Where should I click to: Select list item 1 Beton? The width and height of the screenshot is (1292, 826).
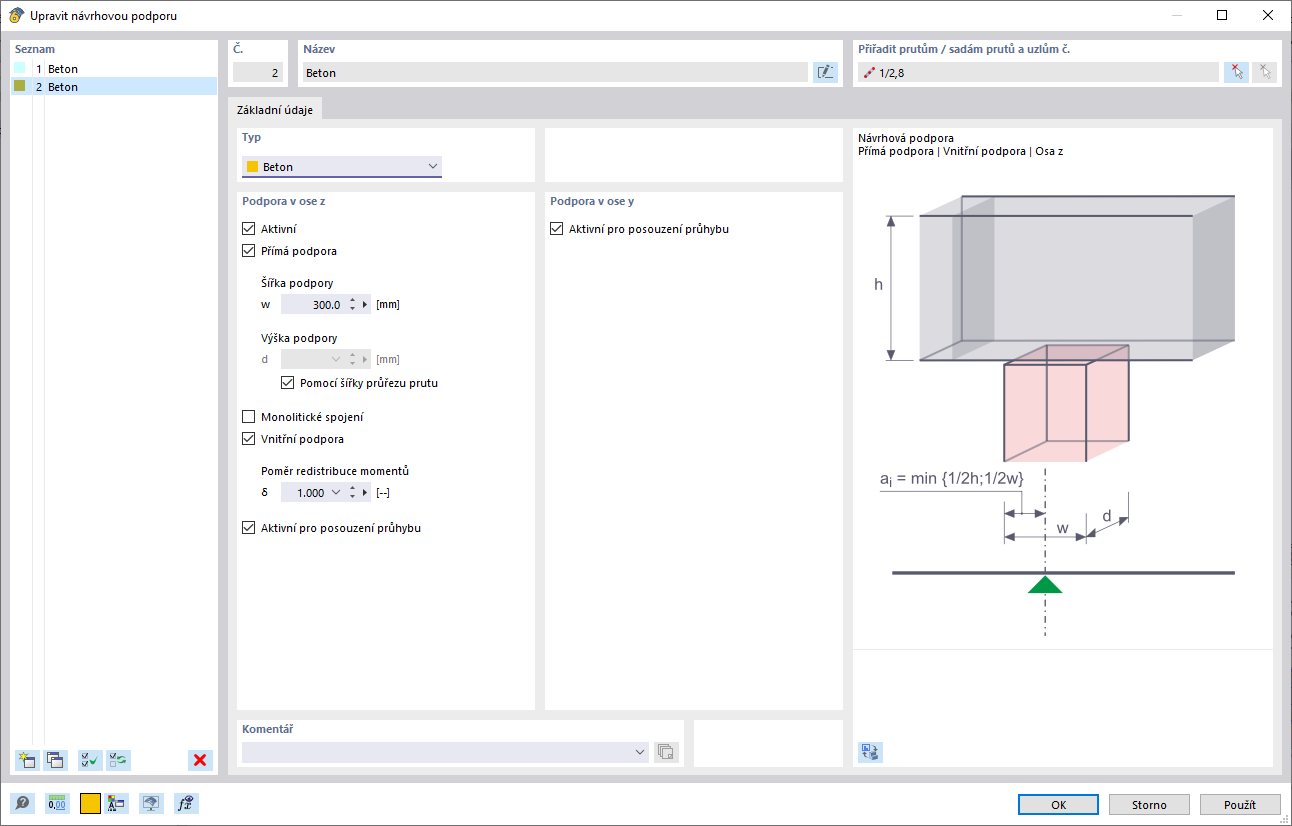(114, 69)
